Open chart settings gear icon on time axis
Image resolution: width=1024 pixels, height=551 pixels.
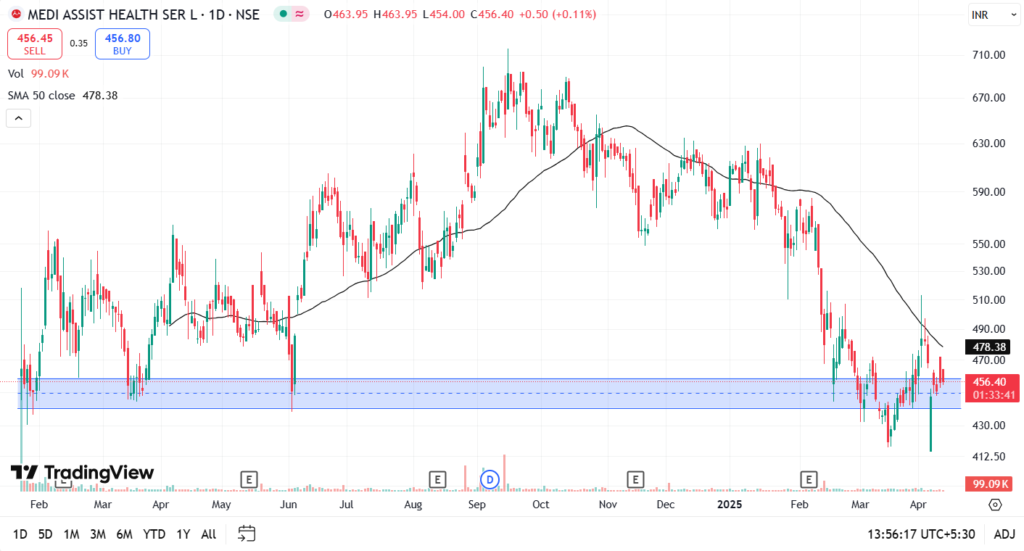[995, 505]
